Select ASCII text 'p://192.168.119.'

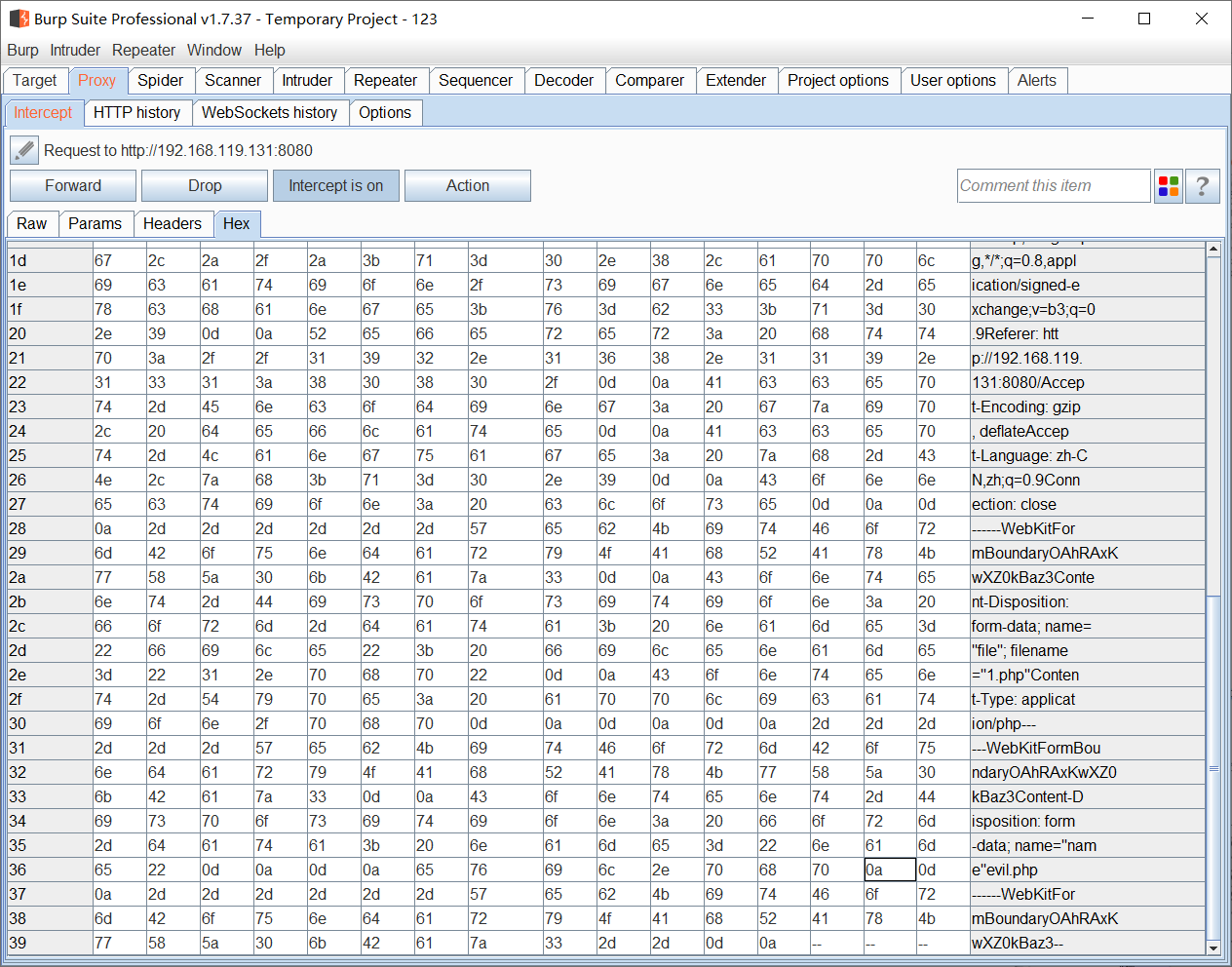tap(1027, 358)
